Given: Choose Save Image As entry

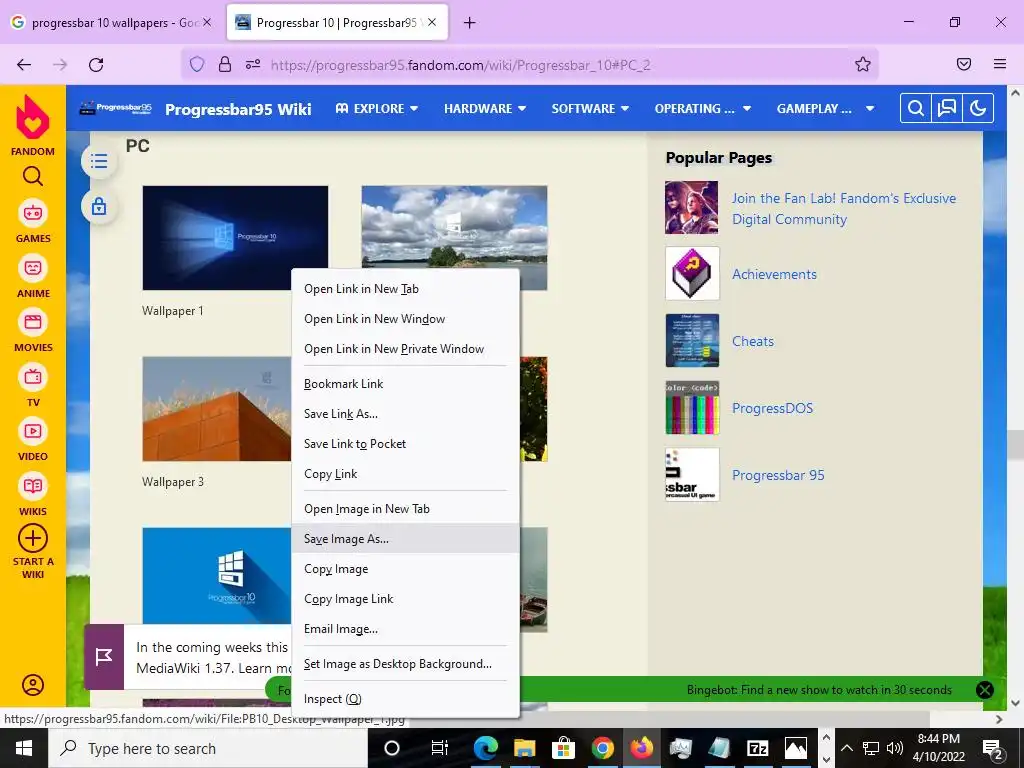Looking at the screenshot, I should 406,539.
